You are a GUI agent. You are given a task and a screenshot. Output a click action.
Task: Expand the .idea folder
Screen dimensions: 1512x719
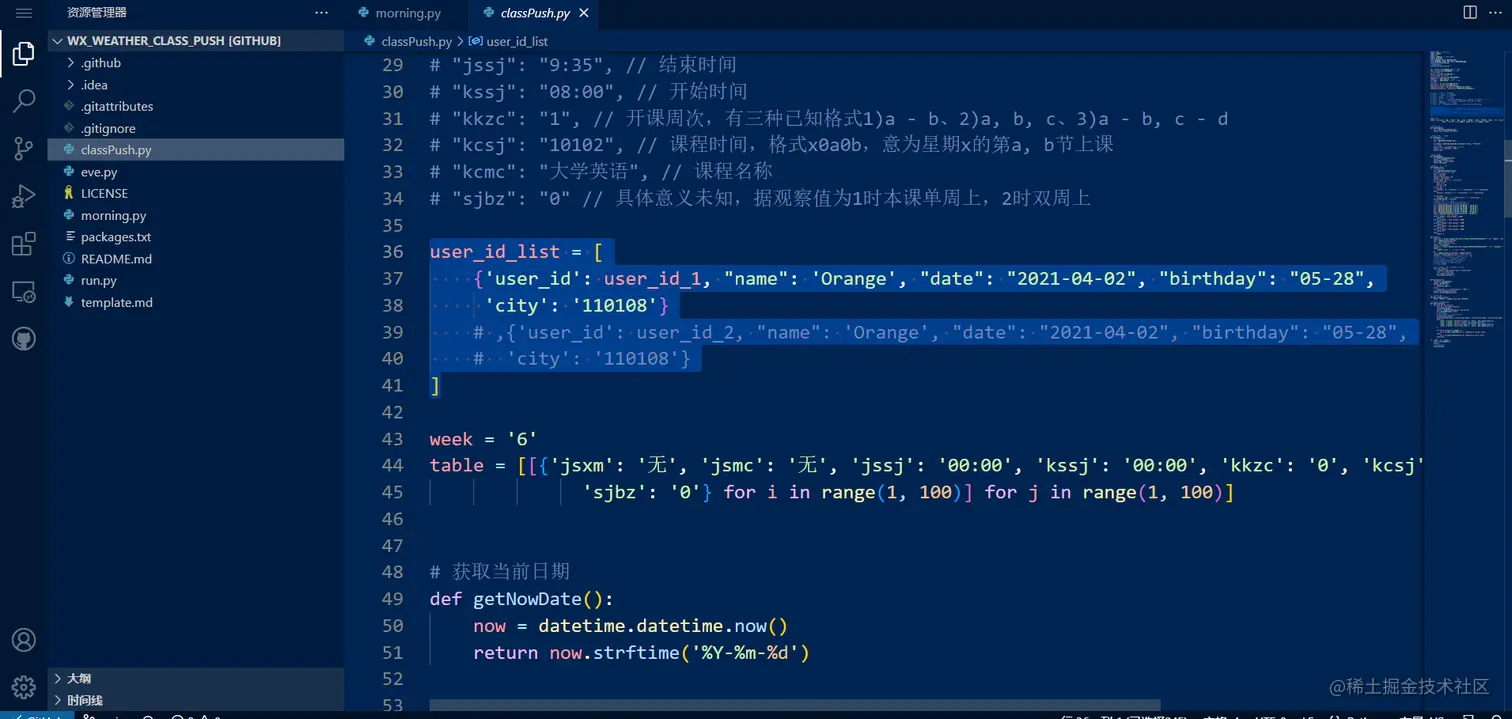pos(195,85)
